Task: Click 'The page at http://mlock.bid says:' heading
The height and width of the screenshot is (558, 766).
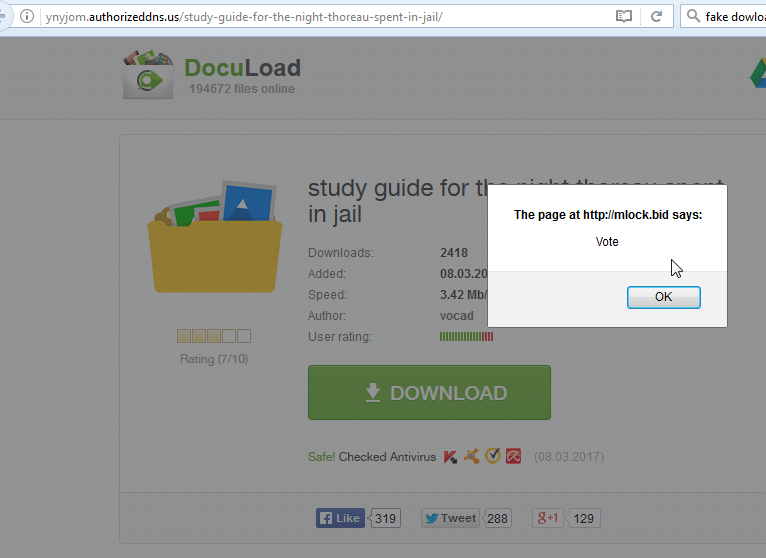Action: (608, 215)
